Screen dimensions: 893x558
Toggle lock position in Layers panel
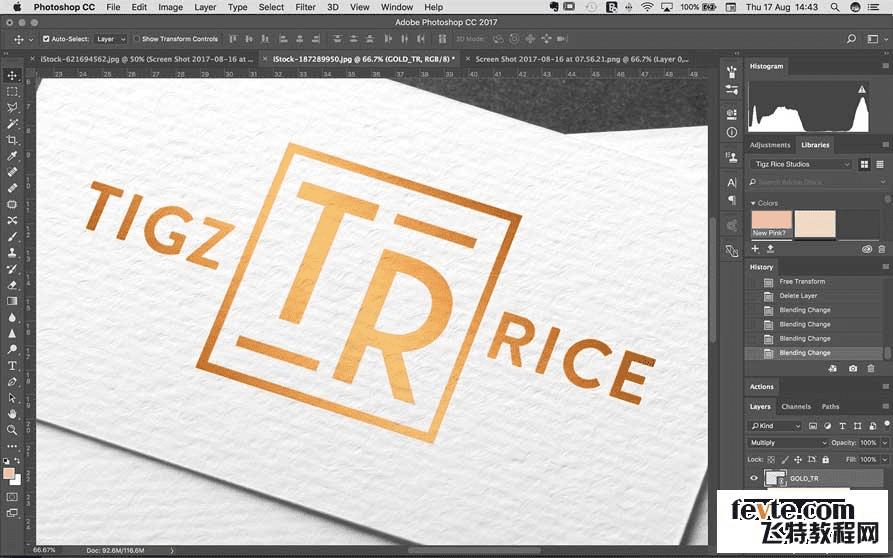point(798,459)
